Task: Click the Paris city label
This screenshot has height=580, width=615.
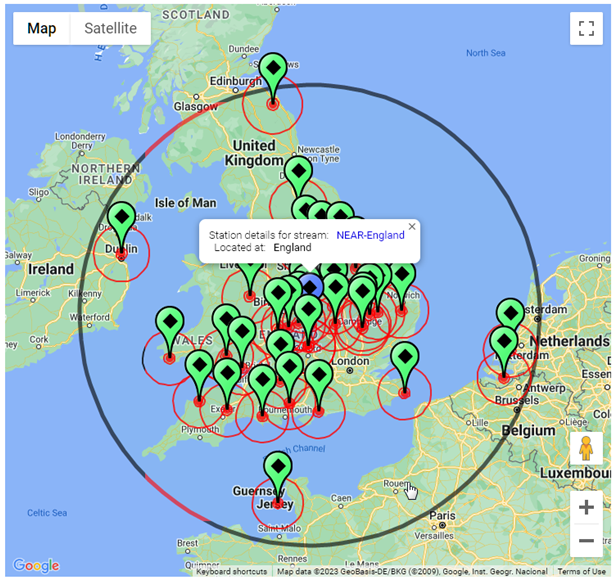Action: (x=442, y=515)
